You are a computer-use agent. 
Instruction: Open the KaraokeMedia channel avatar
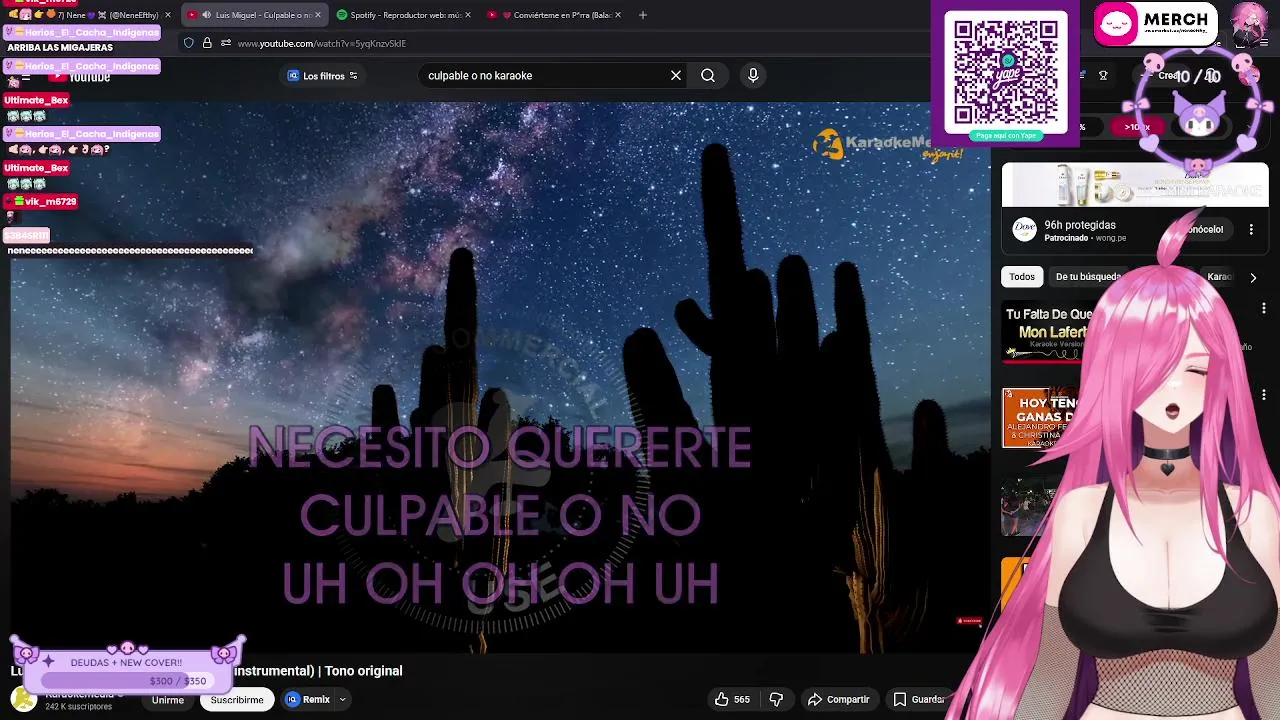click(x=23, y=699)
